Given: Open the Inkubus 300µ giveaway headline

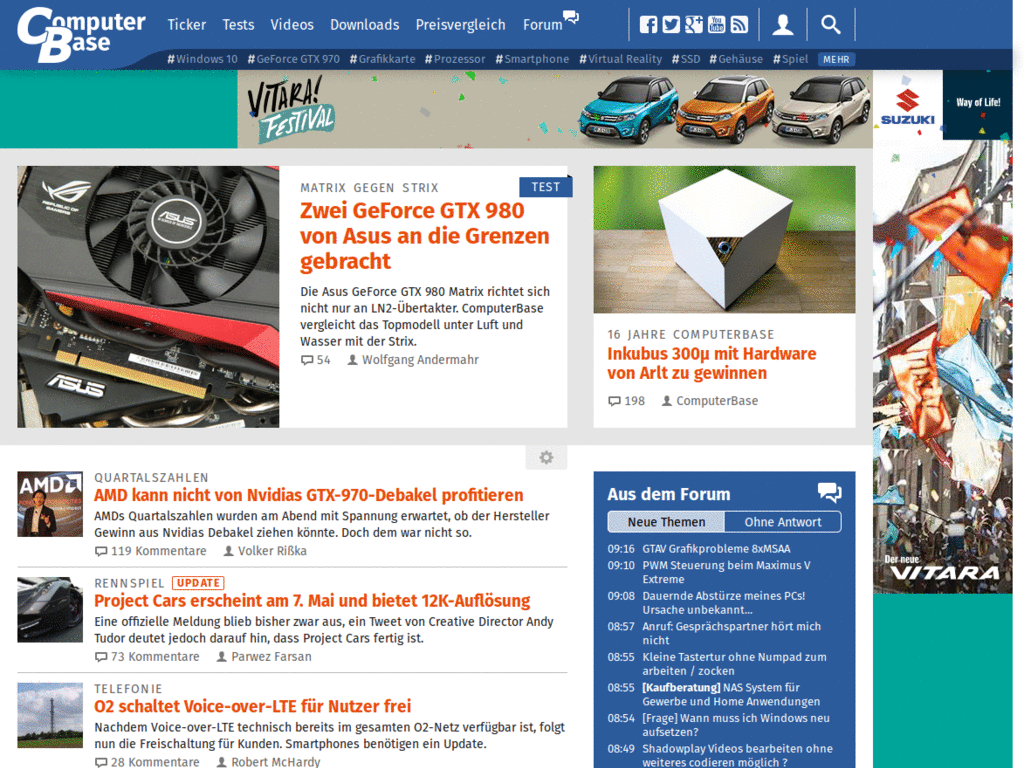Looking at the screenshot, I should click(711, 363).
